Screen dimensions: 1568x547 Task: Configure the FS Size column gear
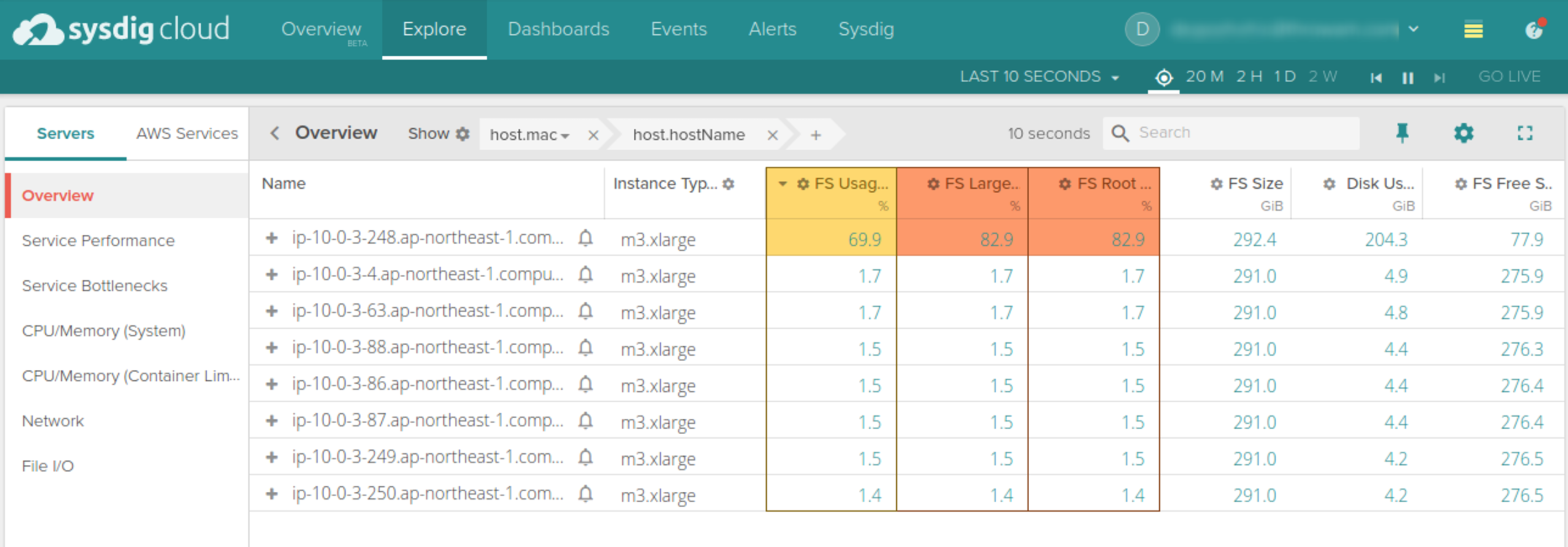[x=1216, y=184]
